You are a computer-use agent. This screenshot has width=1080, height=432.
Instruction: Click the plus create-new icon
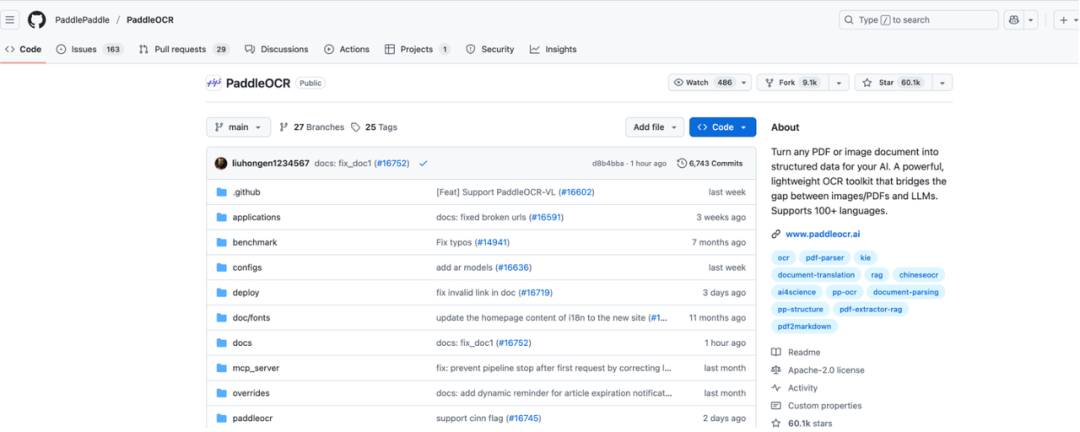(1065, 20)
